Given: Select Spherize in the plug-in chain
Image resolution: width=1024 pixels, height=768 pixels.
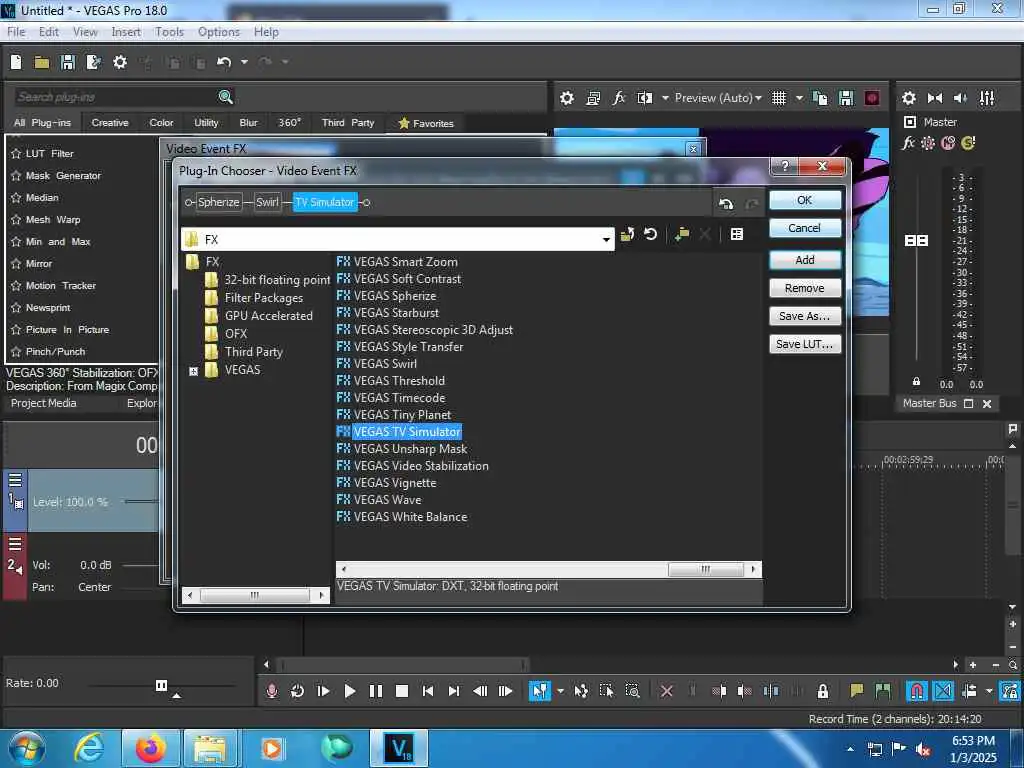Looking at the screenshot, I should pos(219,202).
